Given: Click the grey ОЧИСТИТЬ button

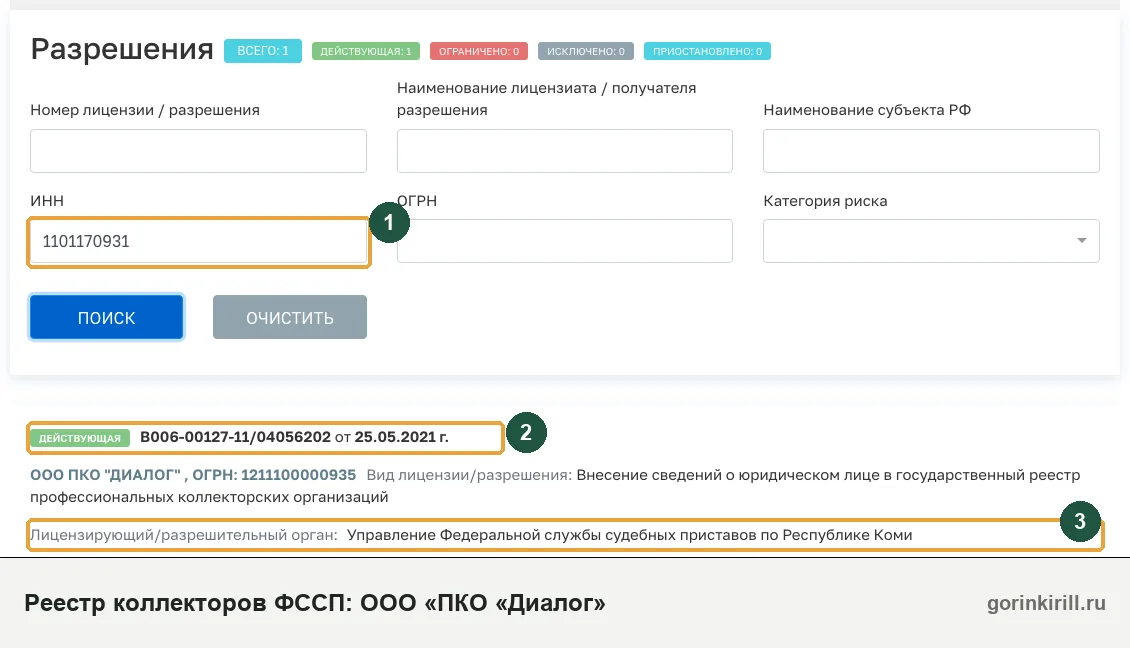Looking at the screenshot, I should pos(290,317).
